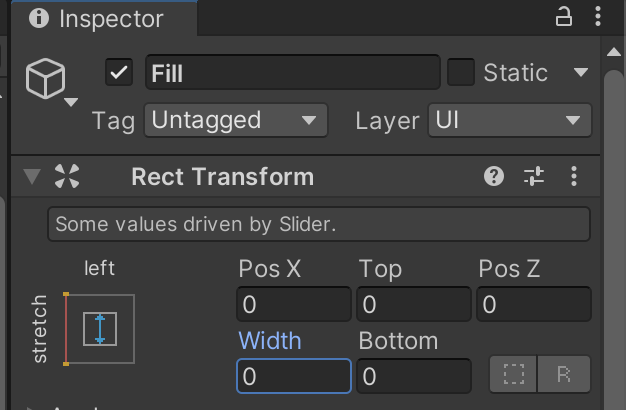Open the Tag dropdown showing Untagged
Screen dimensions: 626x410
[235, 121]
